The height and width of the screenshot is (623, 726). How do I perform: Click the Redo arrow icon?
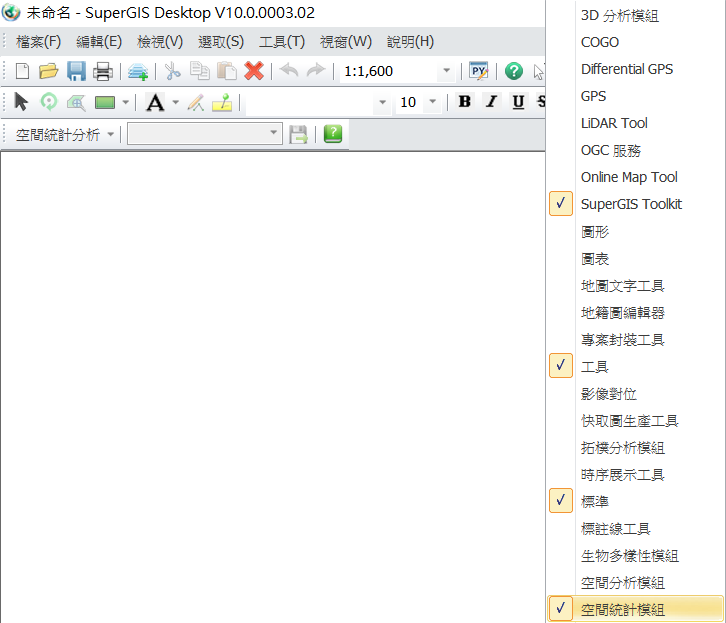coord(316,70)
